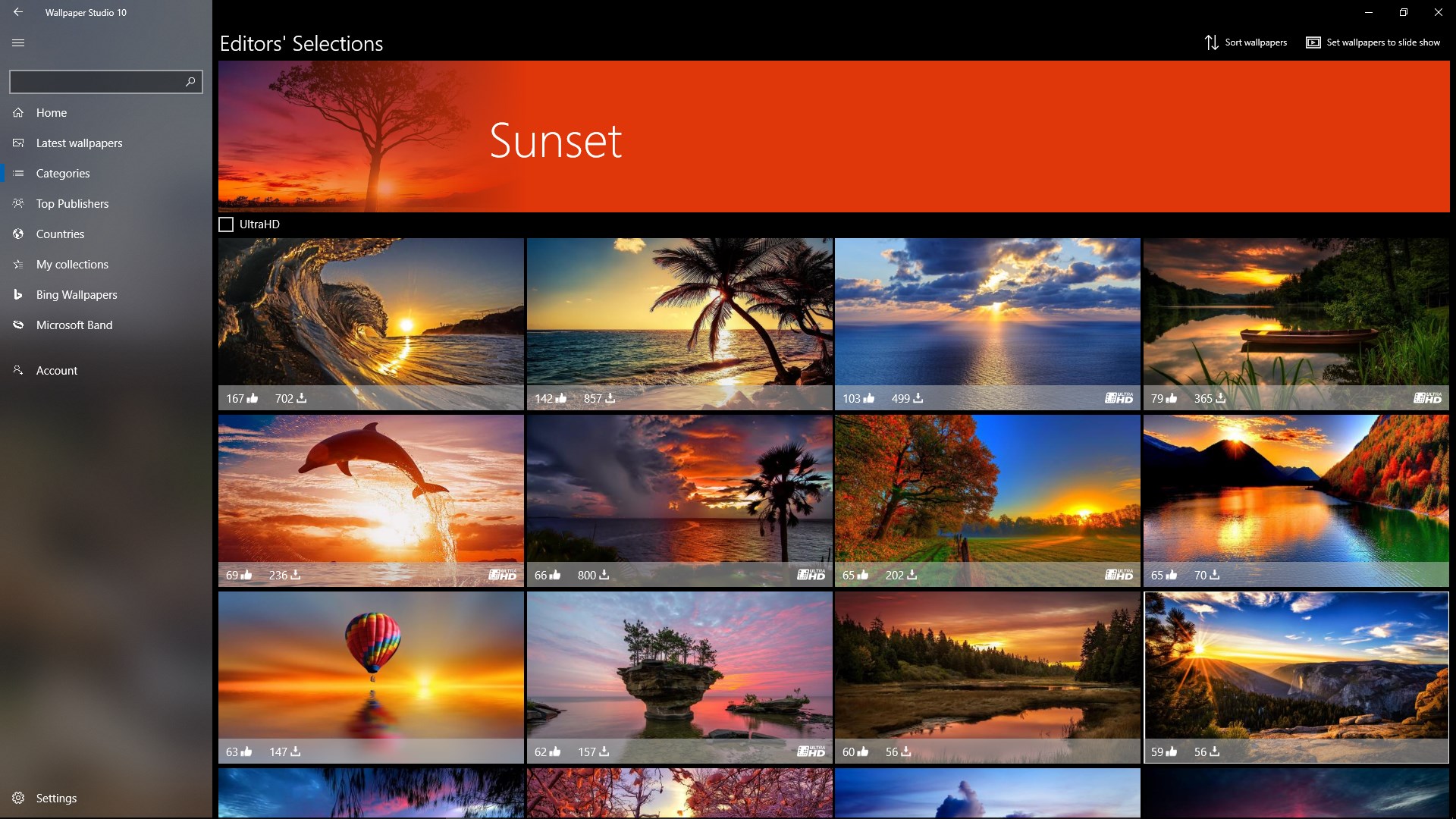
Task: Like the hot air balloon wallpaper
Action: point(246,752)
